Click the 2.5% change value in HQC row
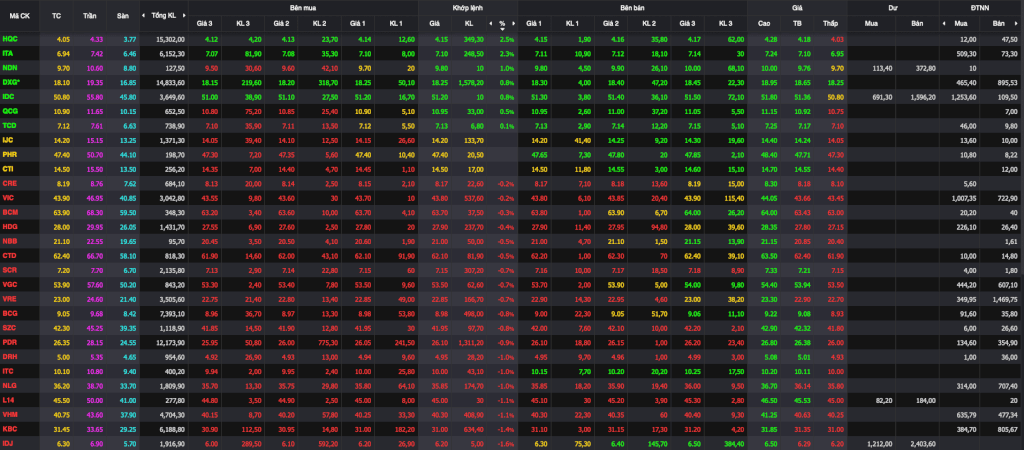The height and width of the screenshot is (450, 1024). click(x=507, y=39)
